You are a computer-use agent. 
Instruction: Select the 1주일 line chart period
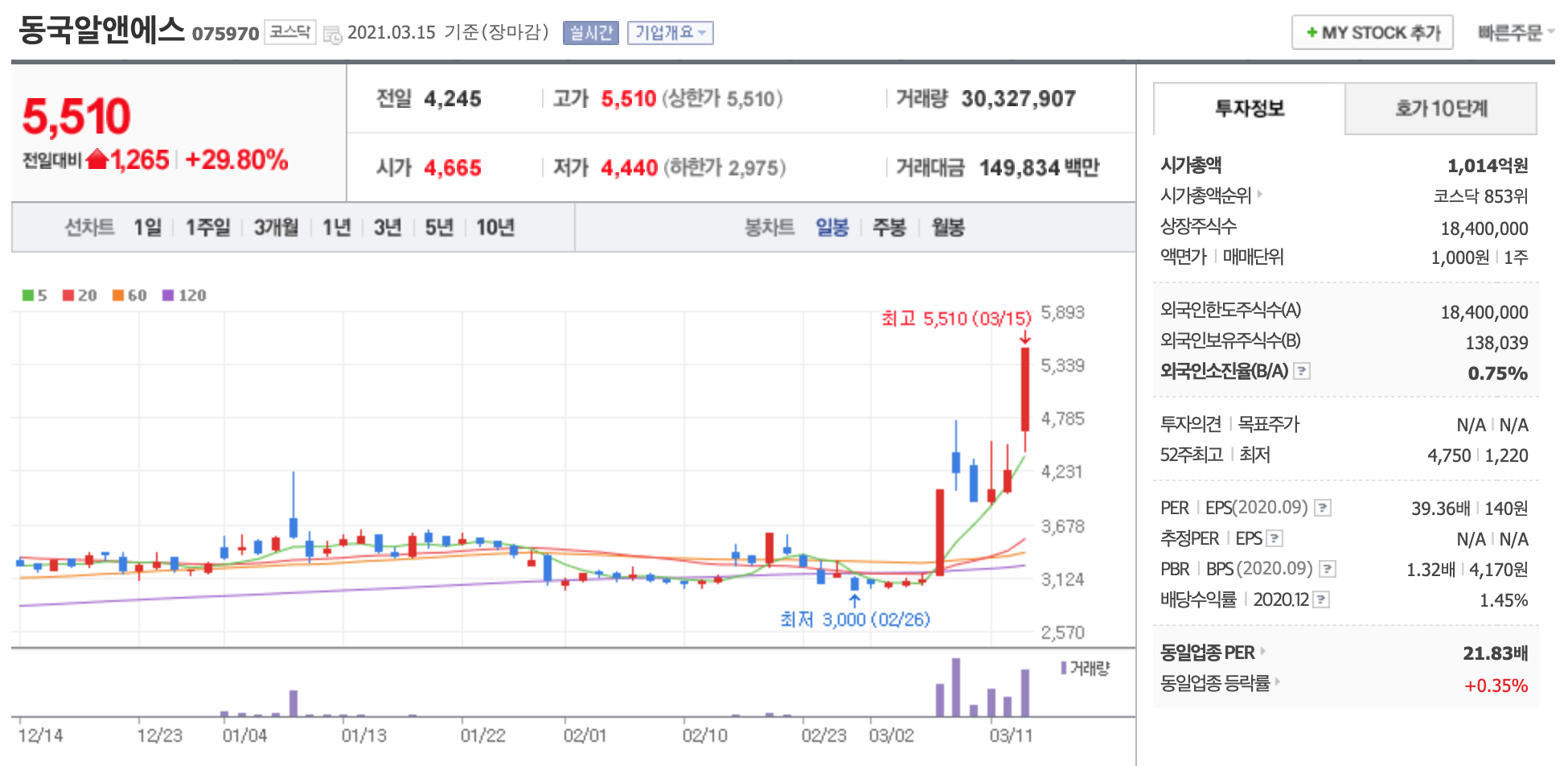point(207,228)
